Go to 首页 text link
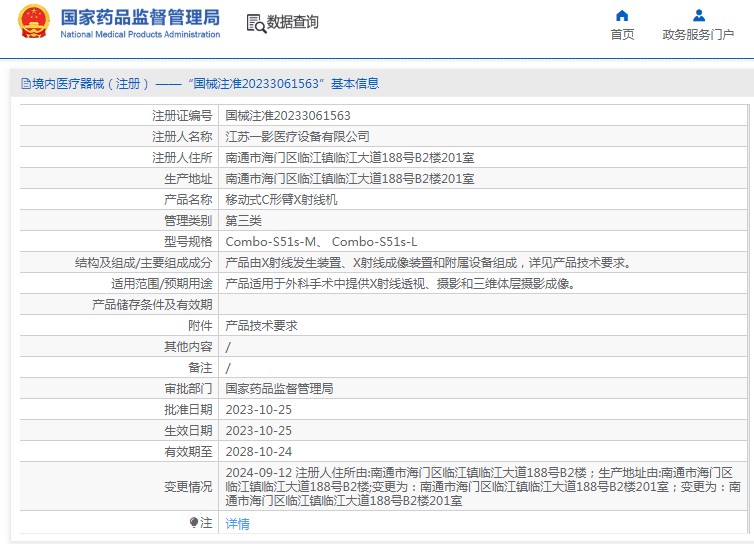 coord(622,34)
